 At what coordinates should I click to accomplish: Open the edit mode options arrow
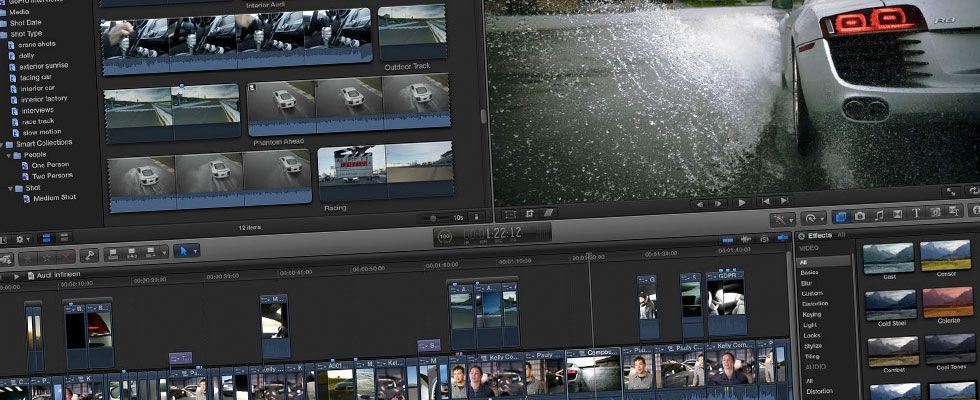pyautogui.click(x=164, y=252)
